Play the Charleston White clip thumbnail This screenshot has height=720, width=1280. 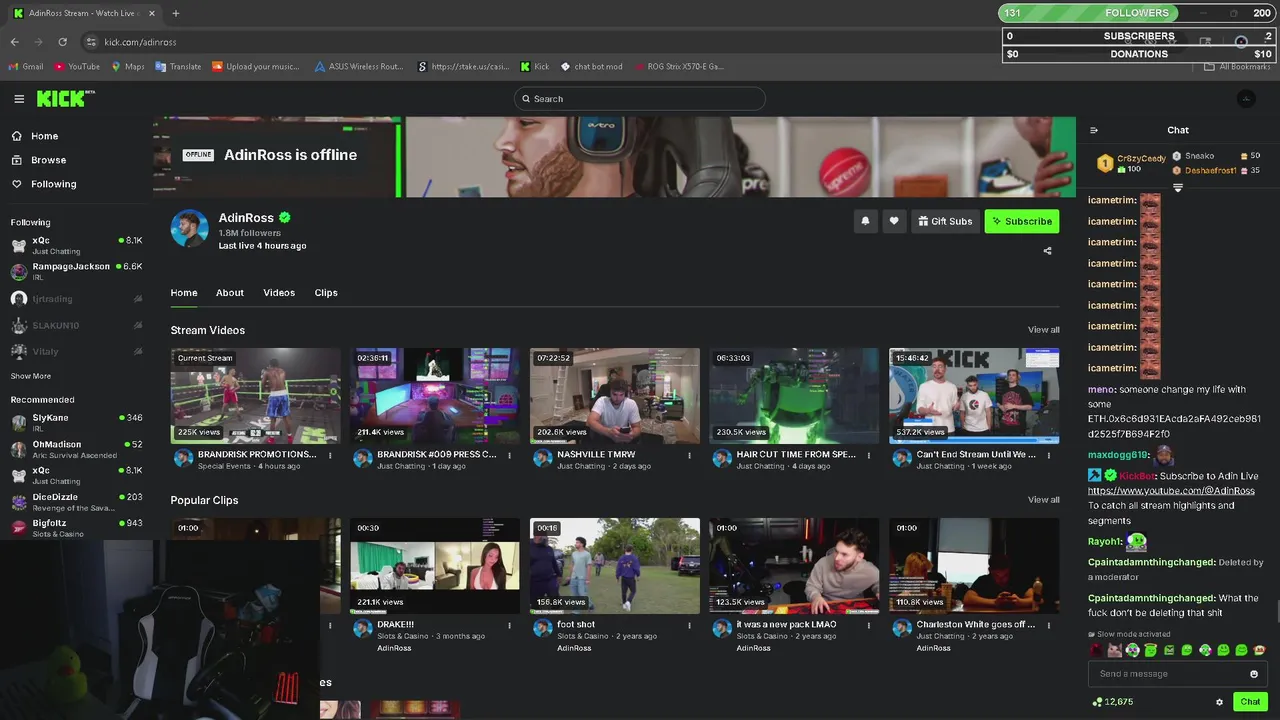click(974, 566)
